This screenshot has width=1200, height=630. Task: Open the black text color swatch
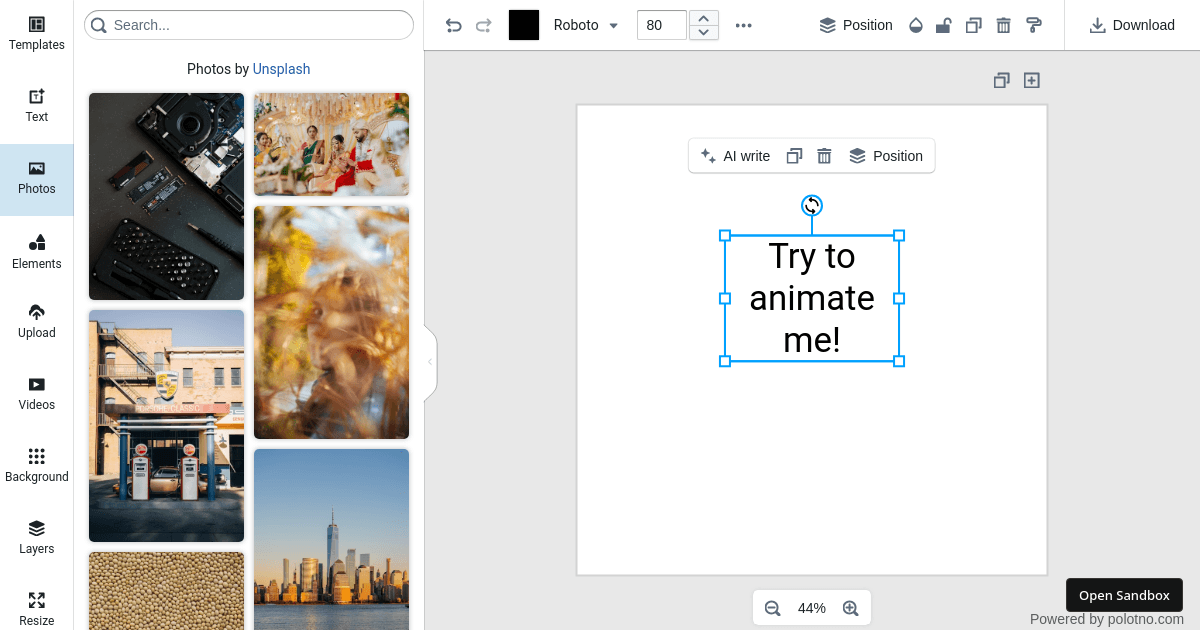(524, 25)
